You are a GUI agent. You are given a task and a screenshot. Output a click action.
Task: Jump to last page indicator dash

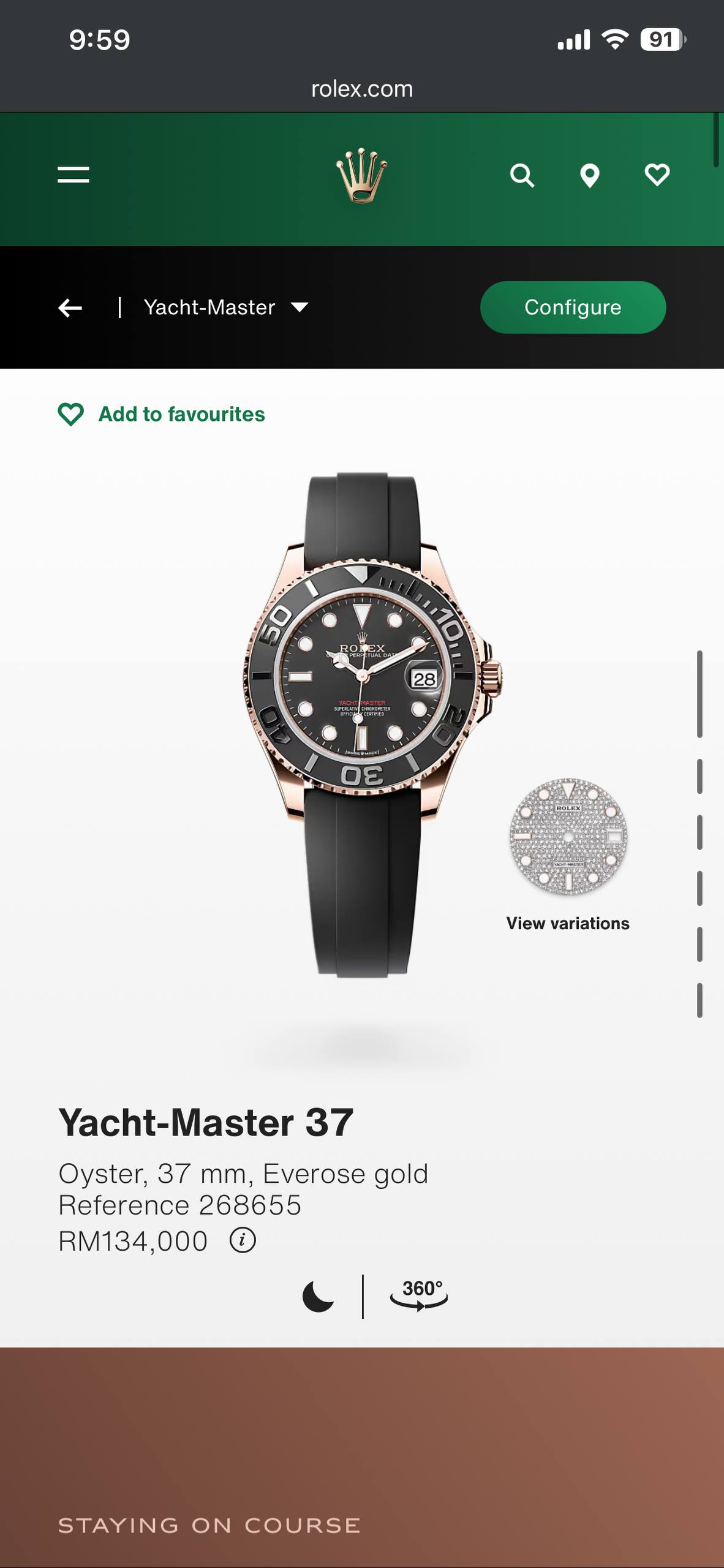pos(699,1000)
